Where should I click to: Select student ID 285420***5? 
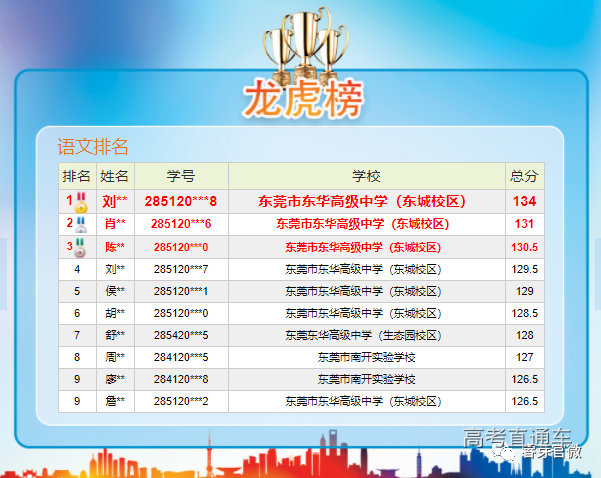point(181,335)
